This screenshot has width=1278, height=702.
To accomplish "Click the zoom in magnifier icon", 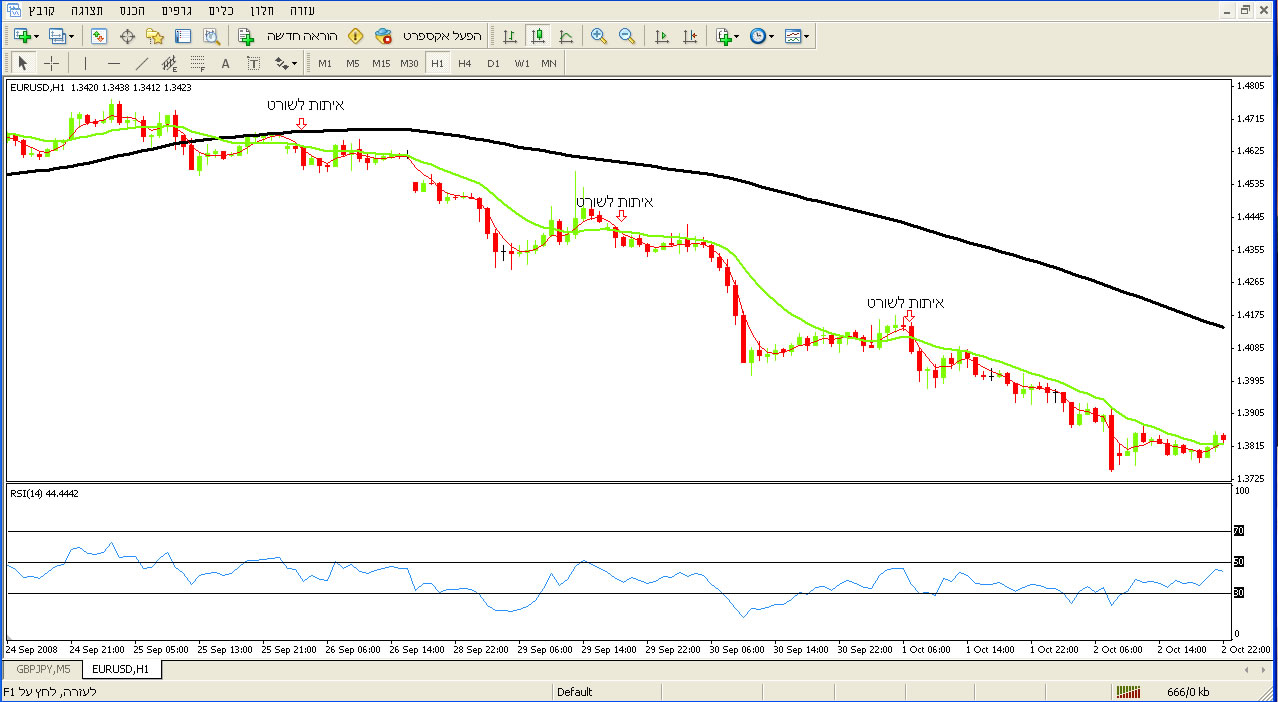I will click(x=599, y=36).
